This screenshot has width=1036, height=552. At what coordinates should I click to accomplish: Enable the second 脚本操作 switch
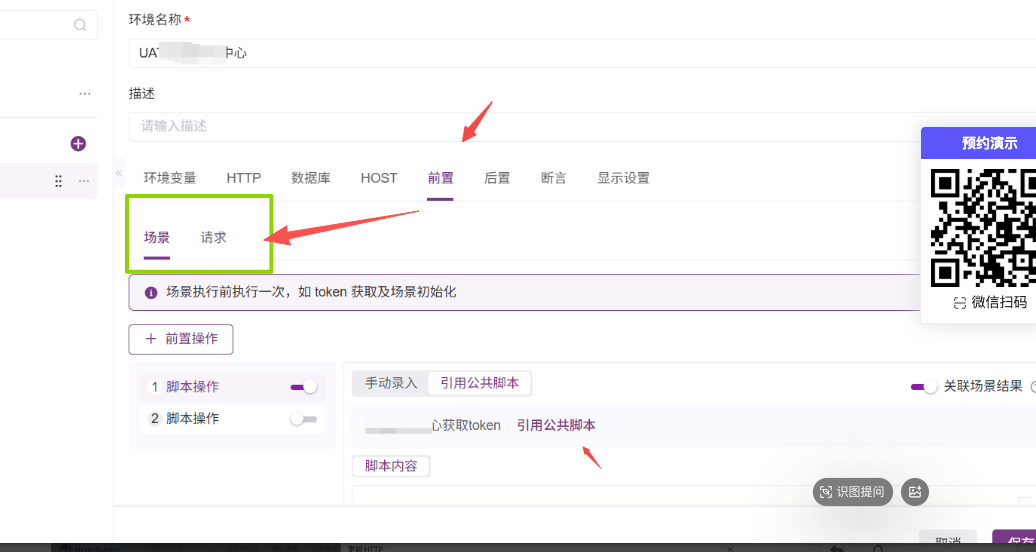(x=303, y=419)
